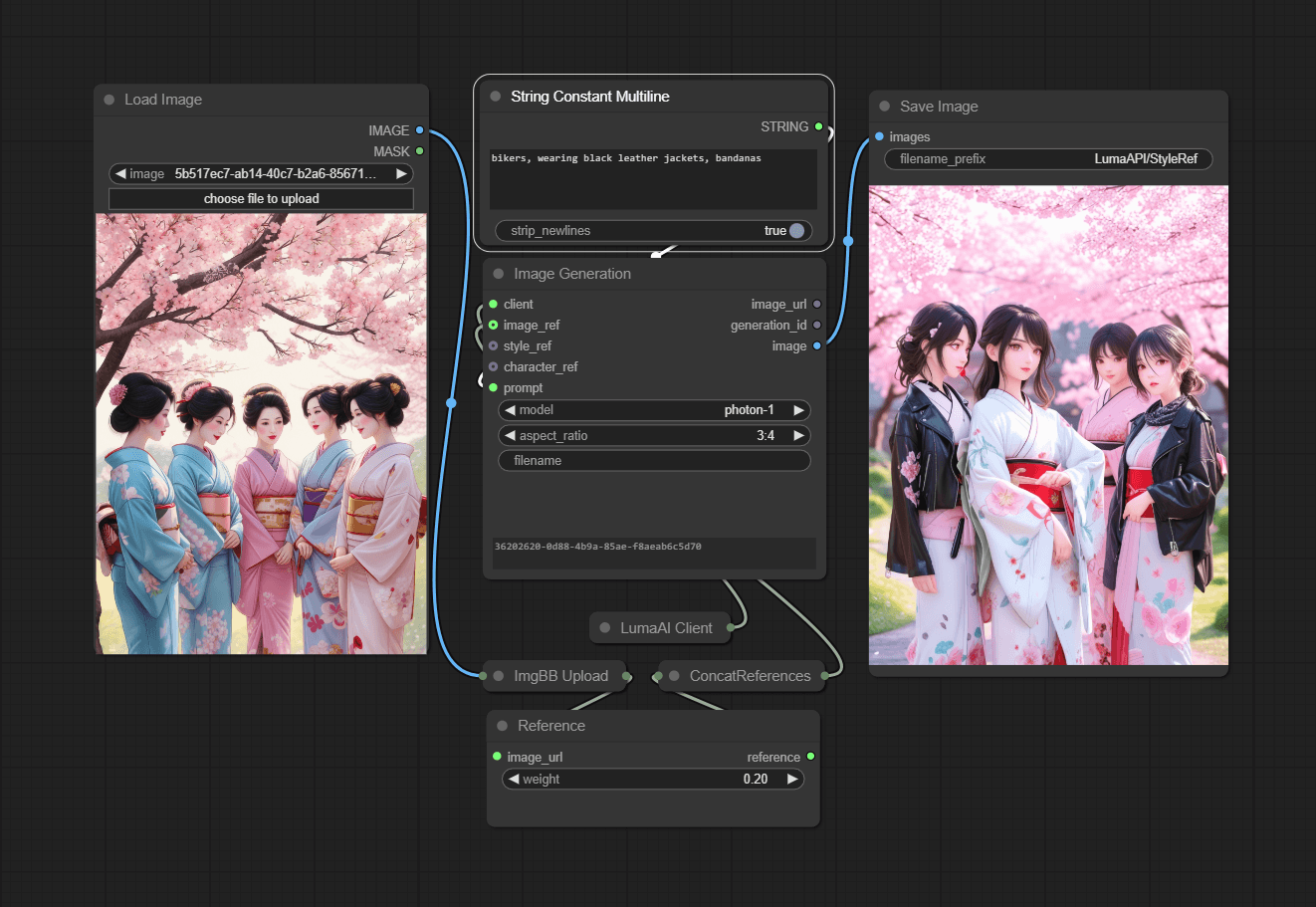The image size is (1316, 907).
Task: Increase the reference weight with right arrow
Action: point(792,780)
